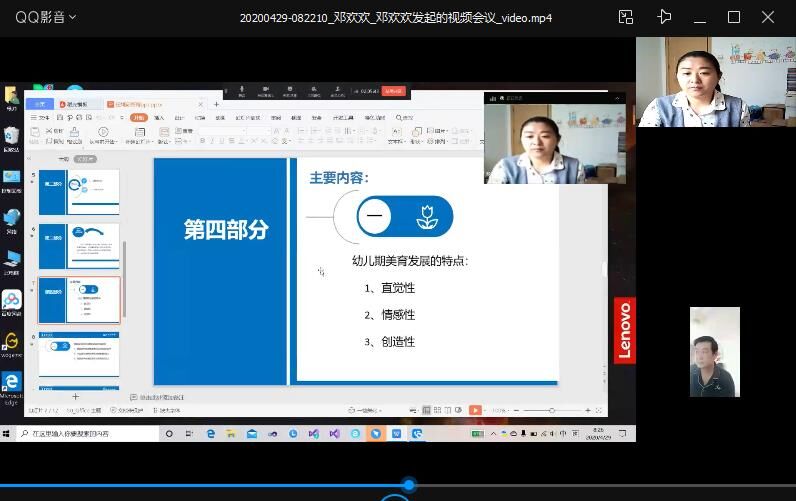Viewport: 796px width, 501px height.
Task: Click the microphone icon in meeting toolbar
Action: click(x=241, y=91)
